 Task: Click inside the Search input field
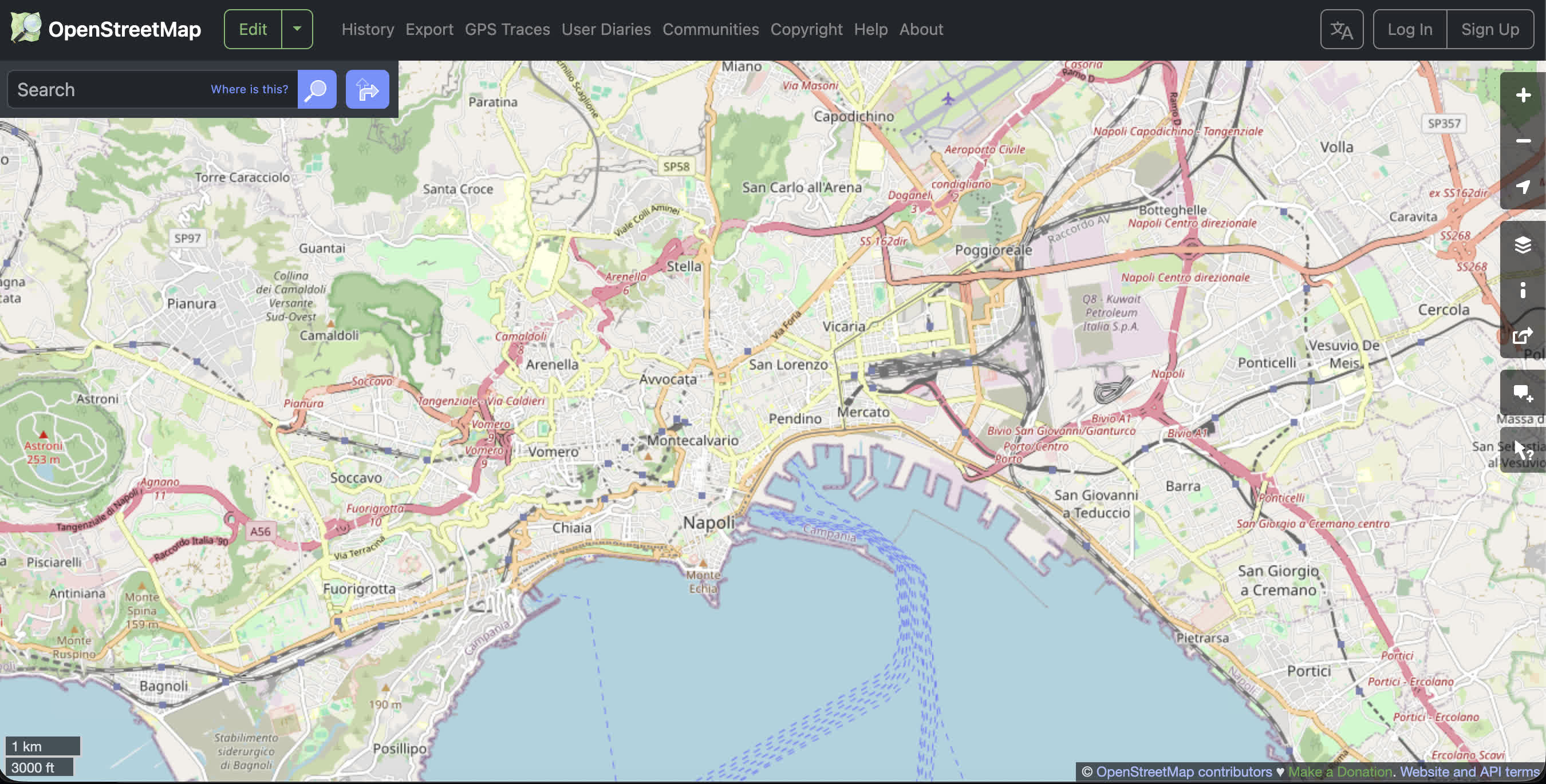(x=108, y=89)
